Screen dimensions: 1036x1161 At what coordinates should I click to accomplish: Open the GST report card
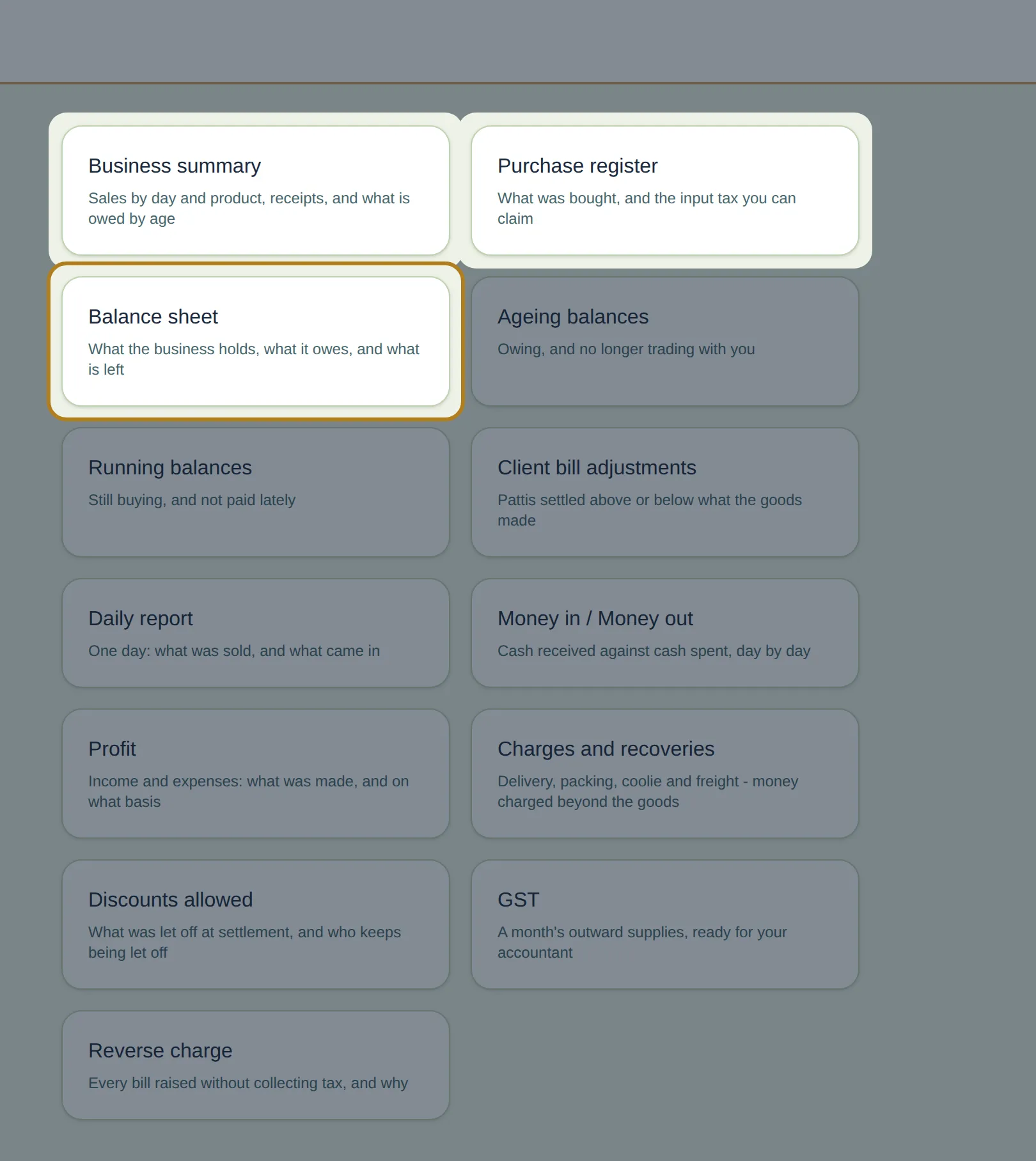665,924
